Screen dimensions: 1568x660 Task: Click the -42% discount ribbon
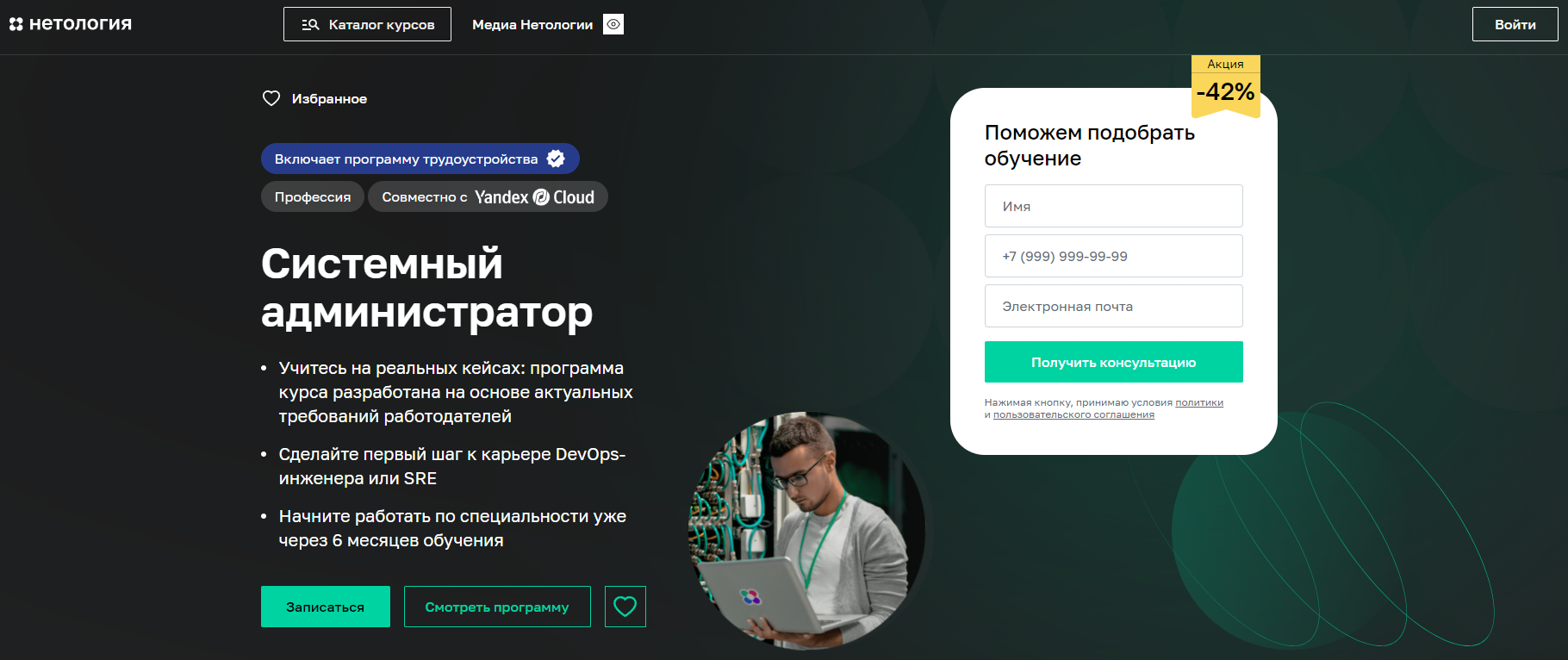[x=1225, y=87]
